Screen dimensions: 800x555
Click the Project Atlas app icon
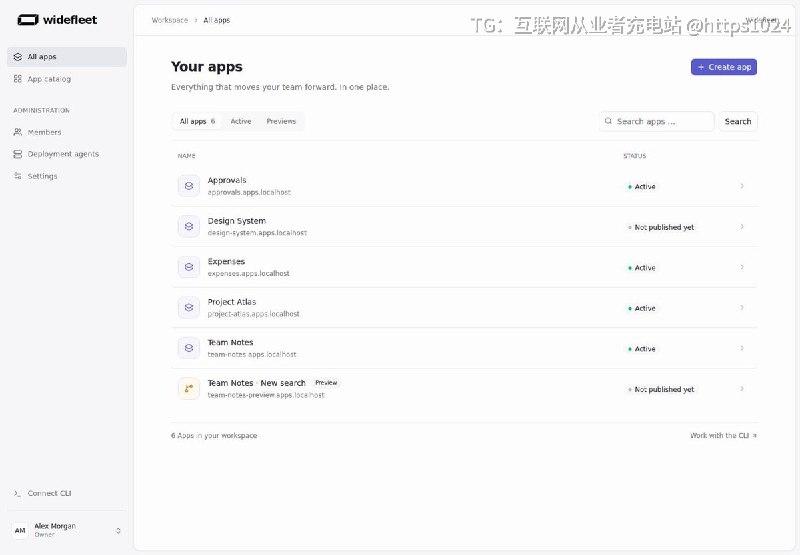[x=189, y=307]
